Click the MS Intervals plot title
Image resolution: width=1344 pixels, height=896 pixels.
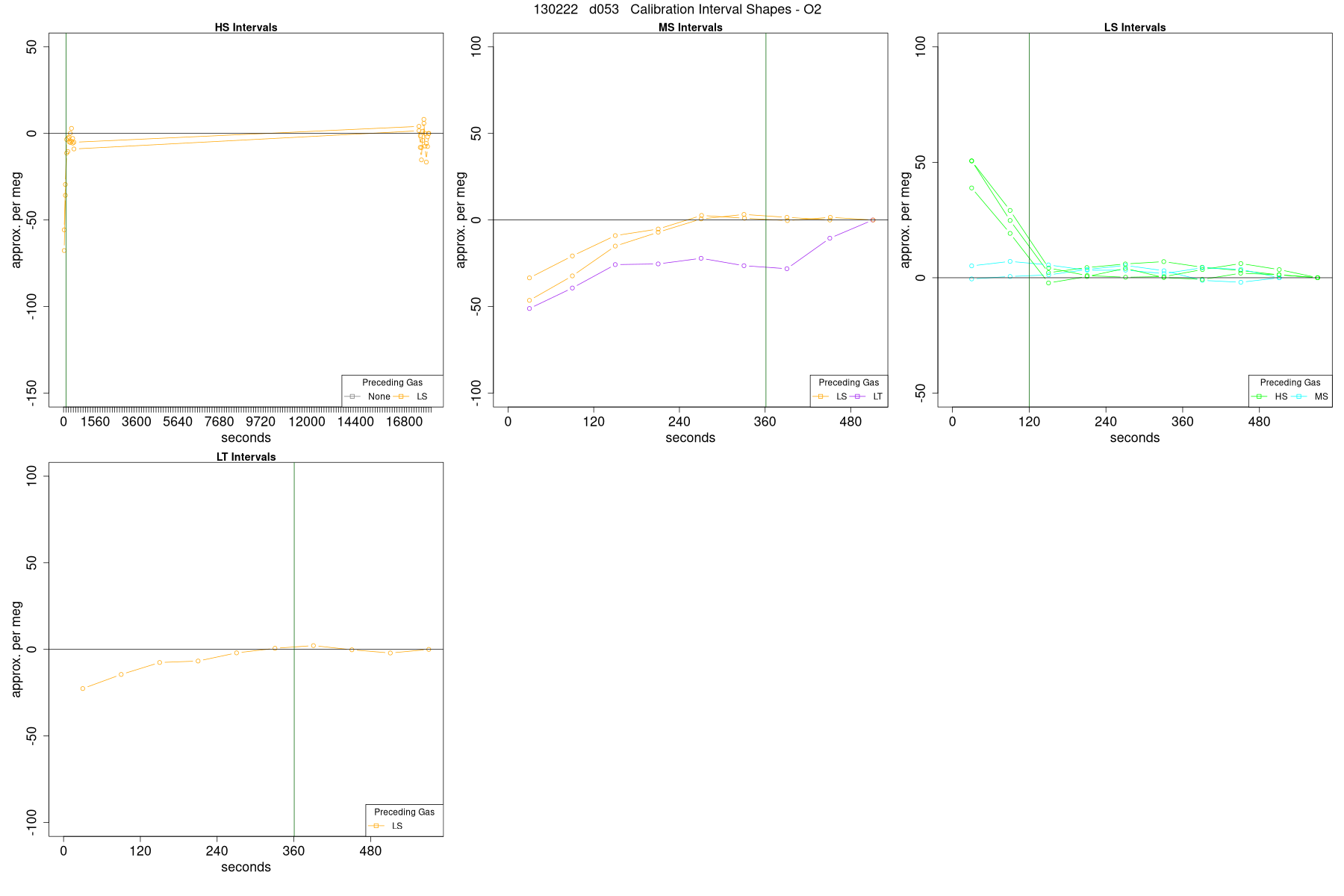tap(690, 28)
